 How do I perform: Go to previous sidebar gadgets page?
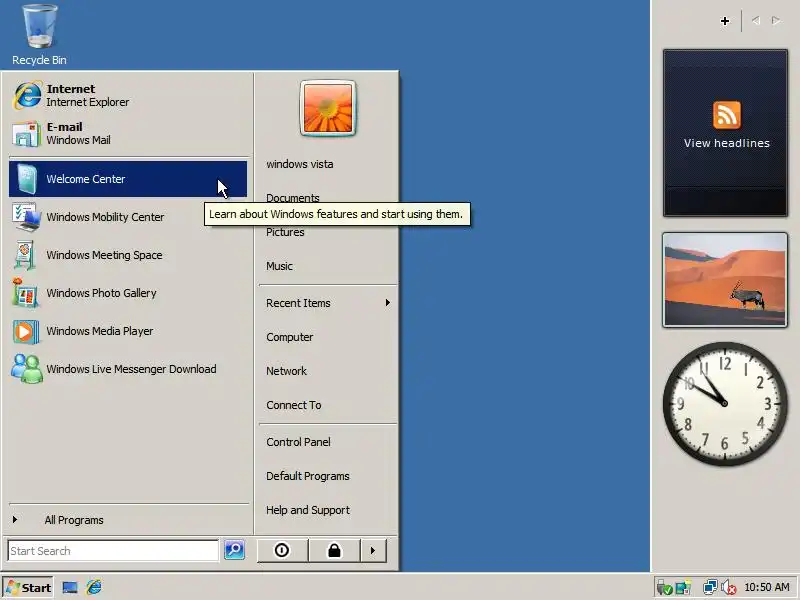tap(756, 20)
